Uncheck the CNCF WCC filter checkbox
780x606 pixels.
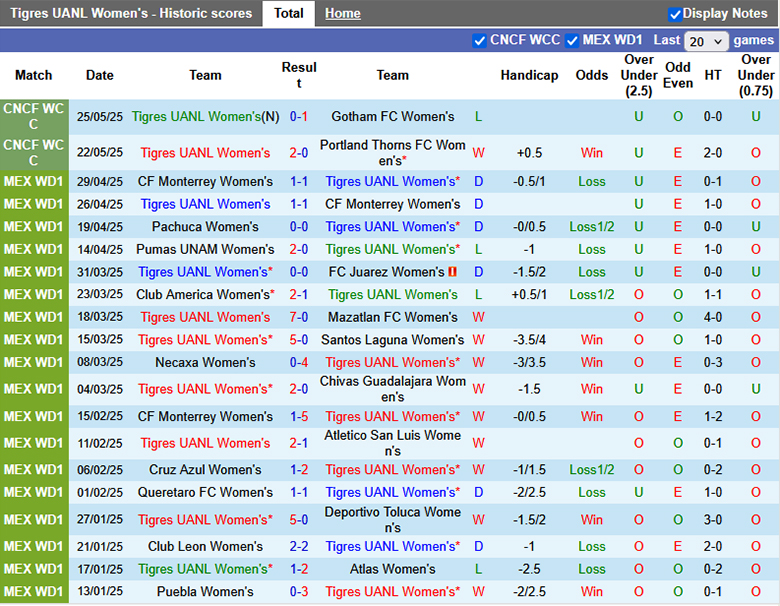point(480,41)
